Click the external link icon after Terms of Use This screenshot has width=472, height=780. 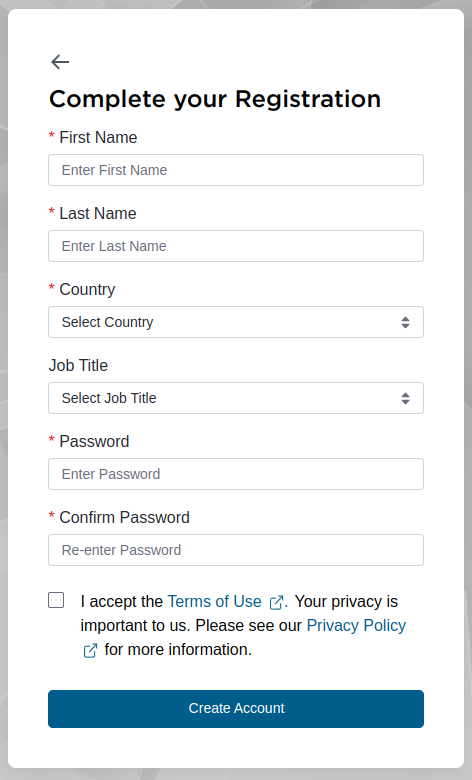coord(276,602)
